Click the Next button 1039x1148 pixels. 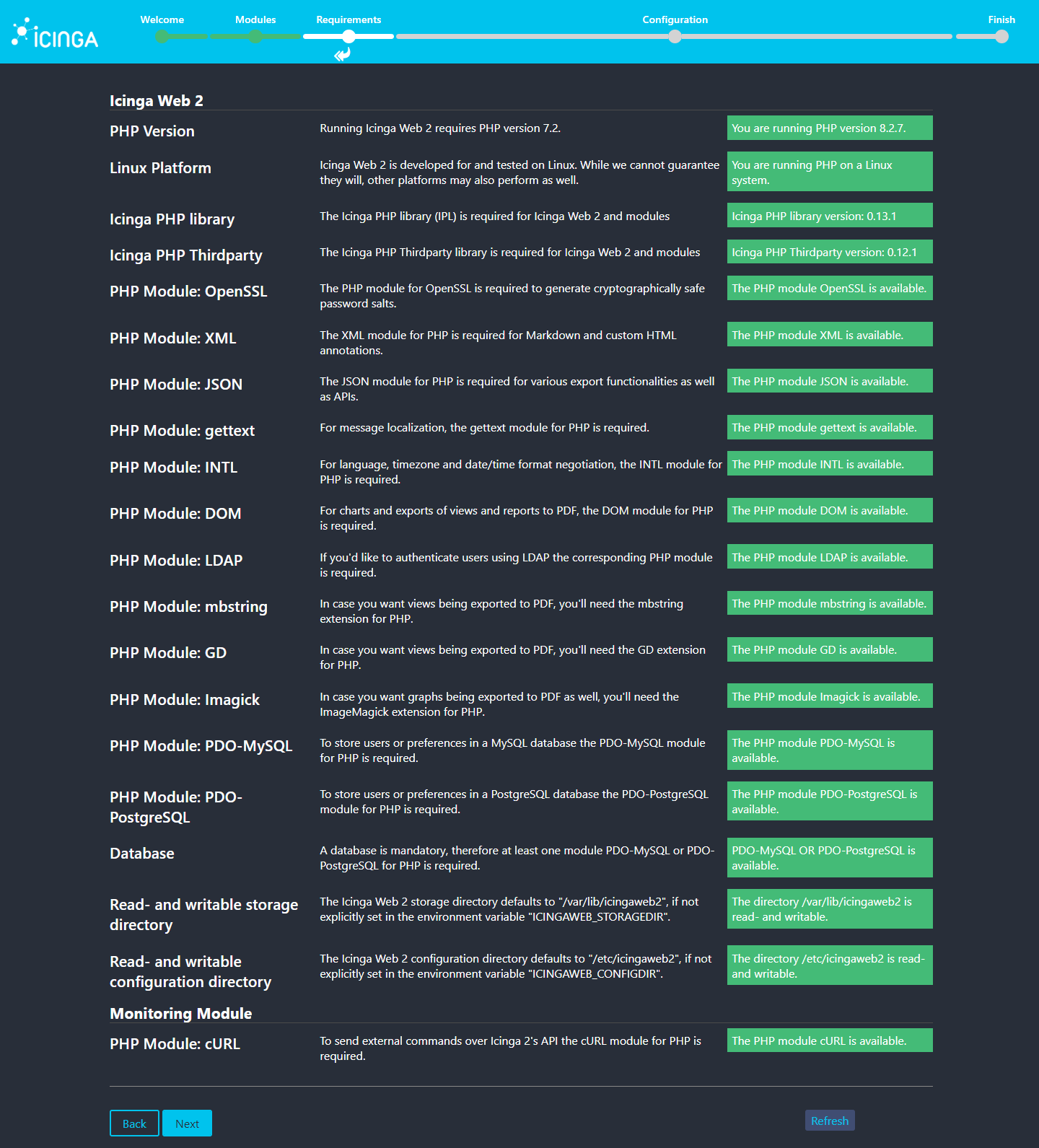coord(187,1123)
